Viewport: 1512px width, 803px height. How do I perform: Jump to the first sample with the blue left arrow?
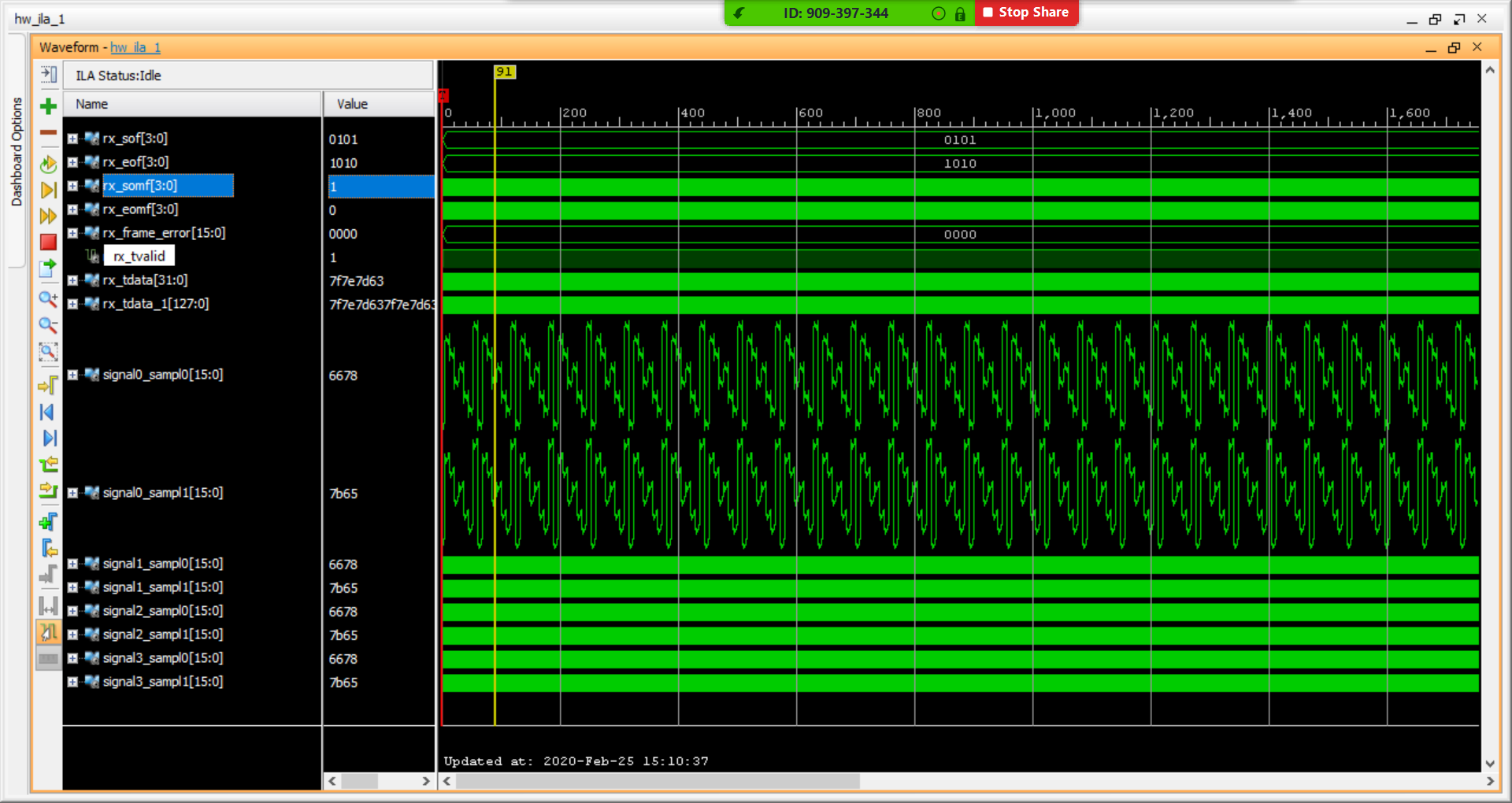click(x=48, y=412)
